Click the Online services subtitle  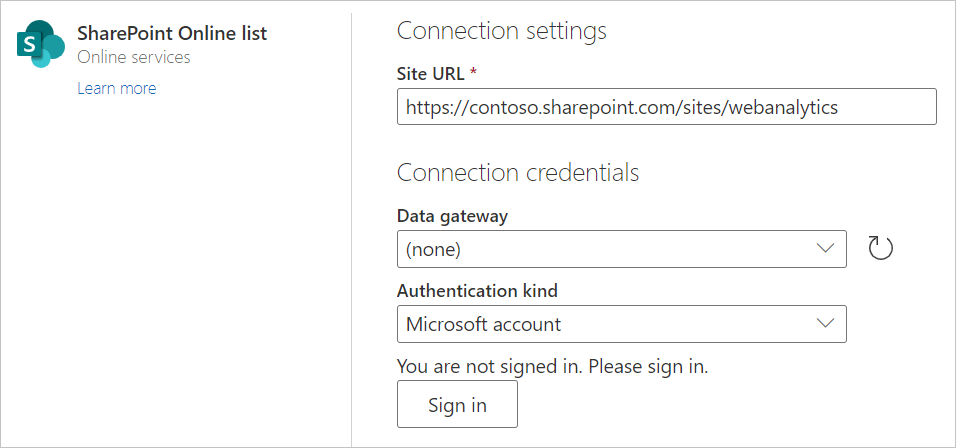134,57
